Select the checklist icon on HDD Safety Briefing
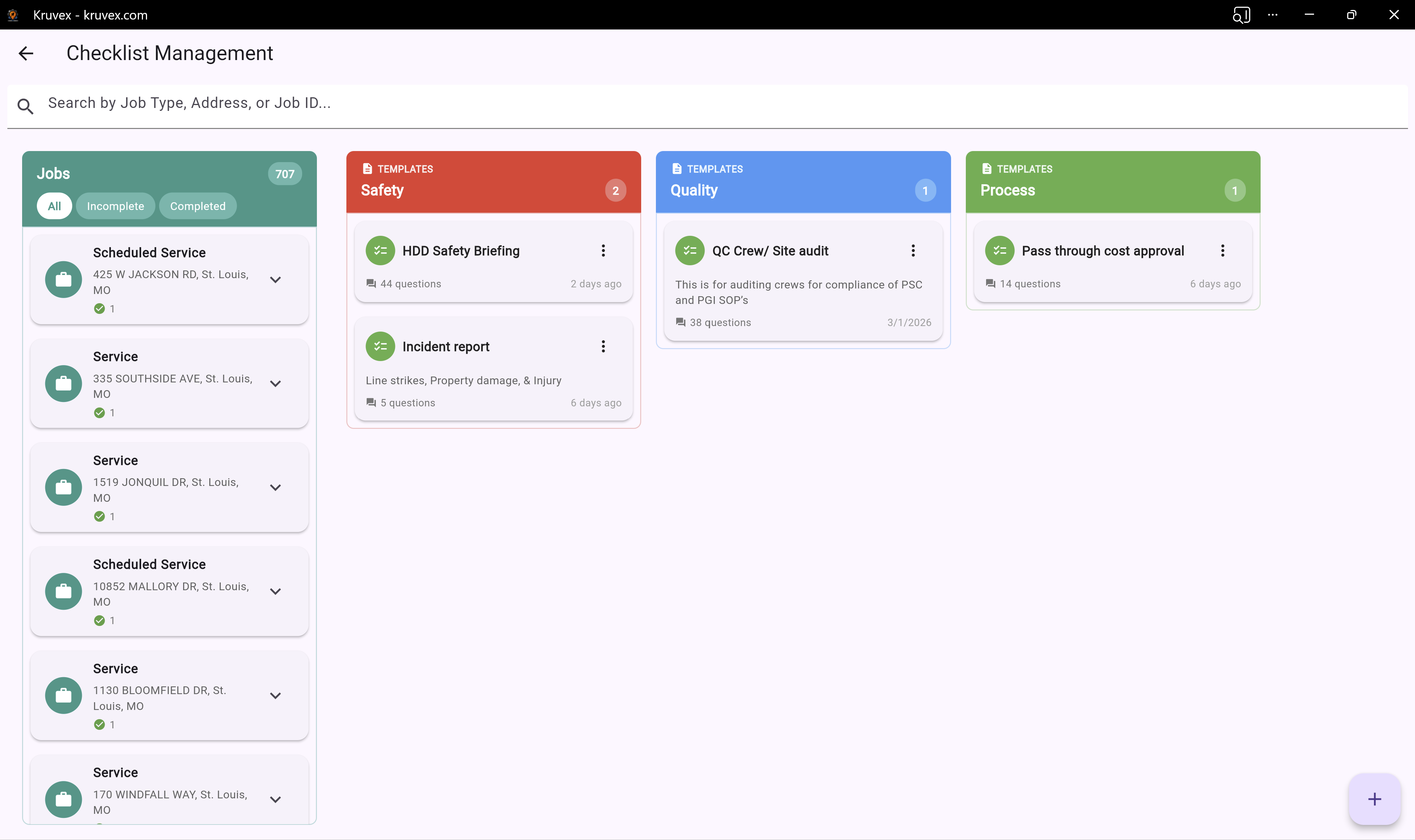Viewport: 1415px width, 840px height. pos(380,250)
